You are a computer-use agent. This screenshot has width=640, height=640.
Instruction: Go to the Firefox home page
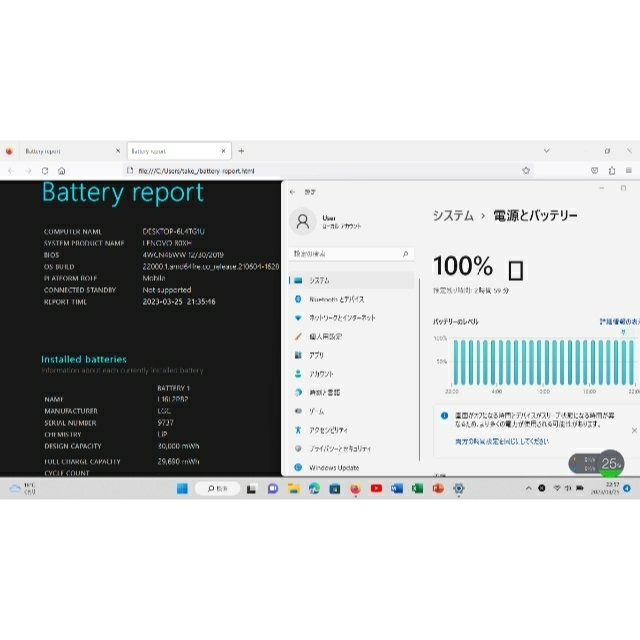pos(62,171)
